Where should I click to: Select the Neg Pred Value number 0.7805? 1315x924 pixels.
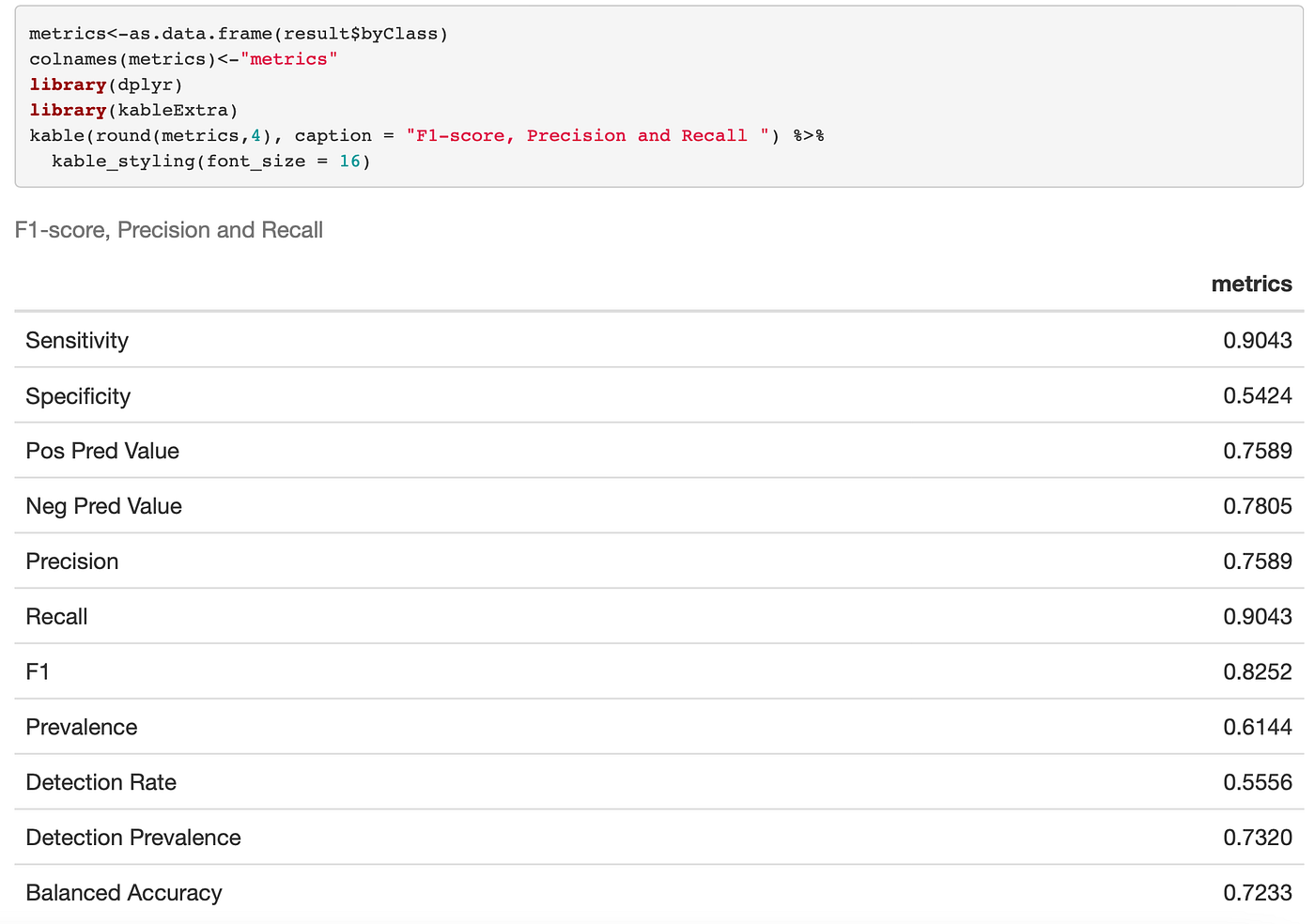coord(1258,506)
